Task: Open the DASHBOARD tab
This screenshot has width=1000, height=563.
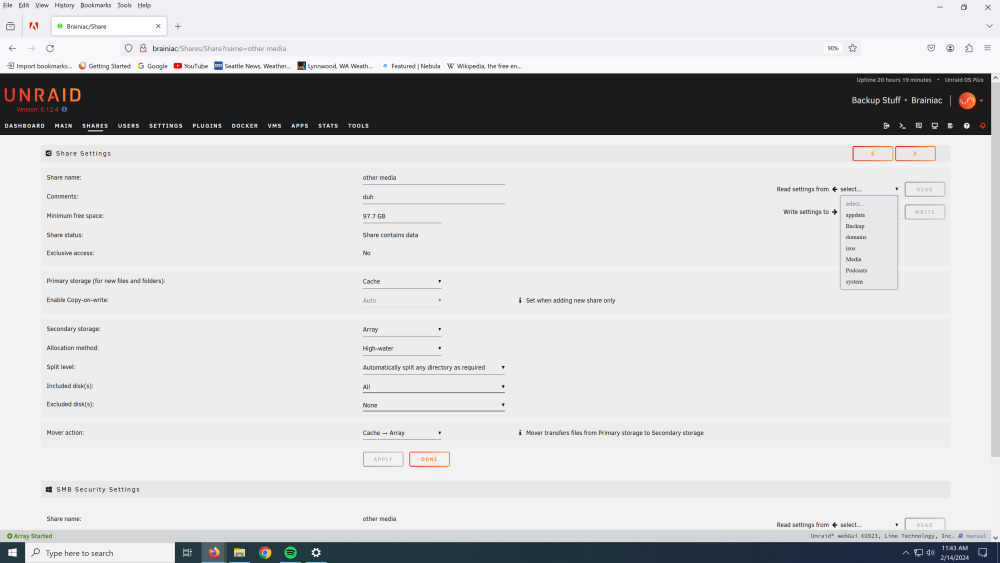Action: [25, 126]
